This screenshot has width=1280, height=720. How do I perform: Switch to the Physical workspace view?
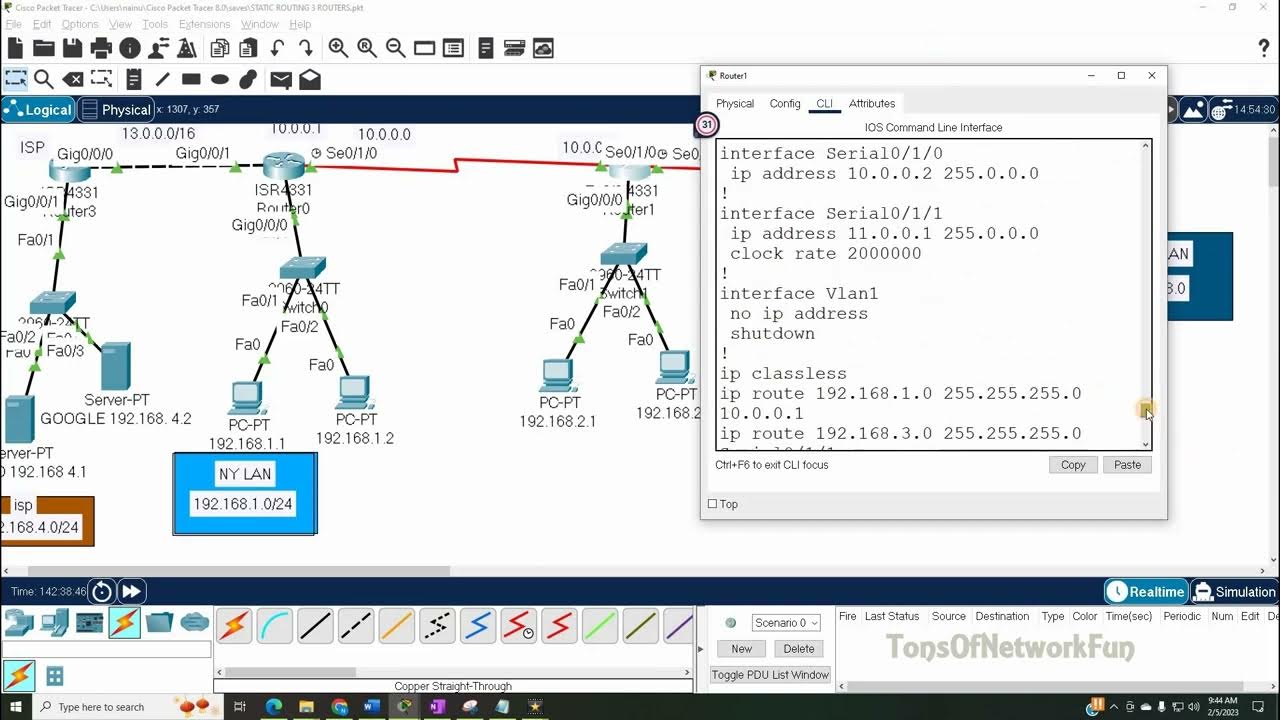click(x=115, y=110)
